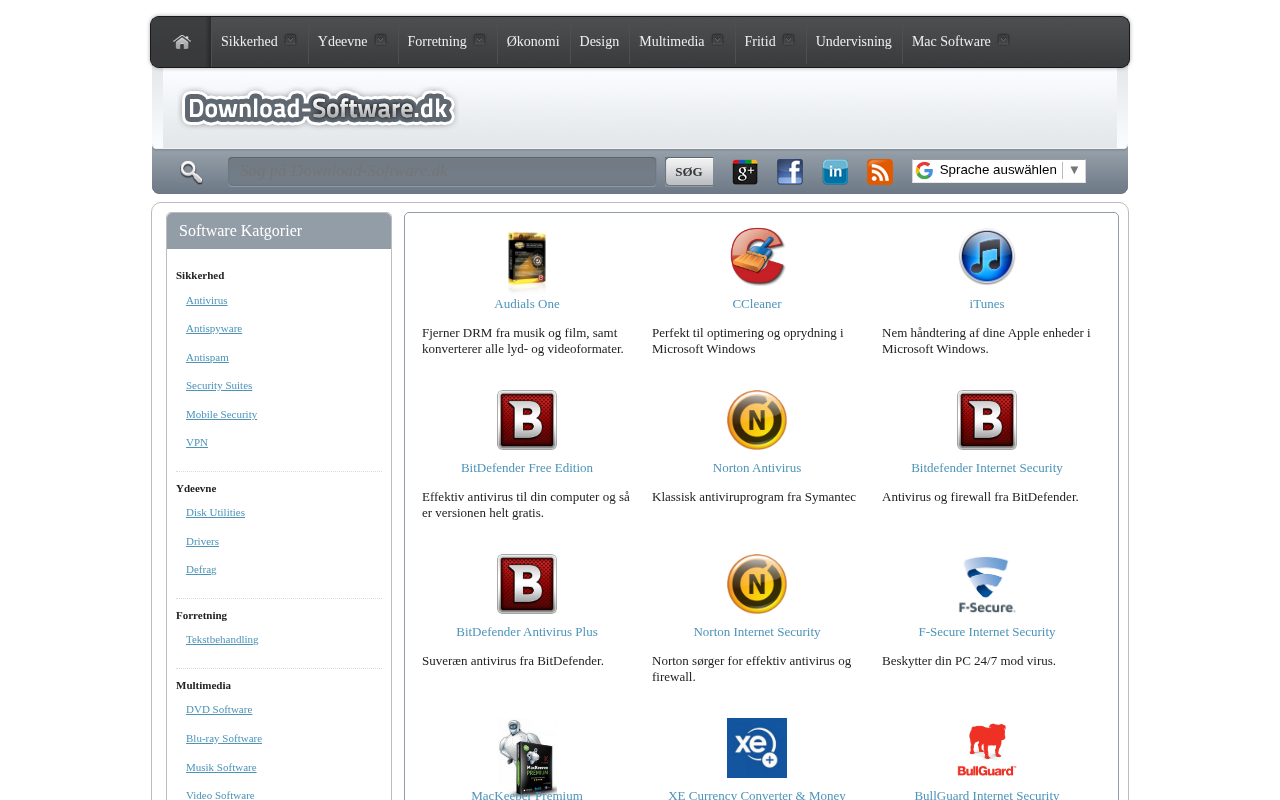Open the LinkedIn social icon
Image resolution: width=1280 pixels, height=800 pixels.
click(x=835, y=172)
